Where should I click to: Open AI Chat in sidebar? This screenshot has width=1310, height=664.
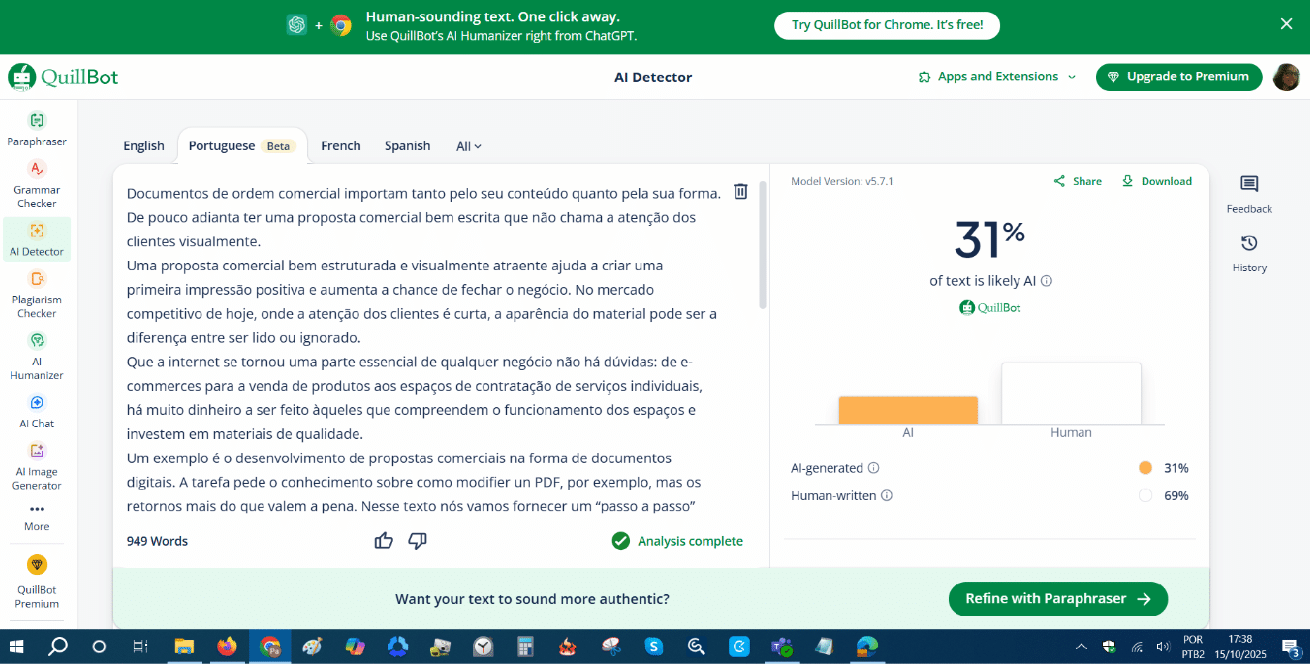coord(37,411)
